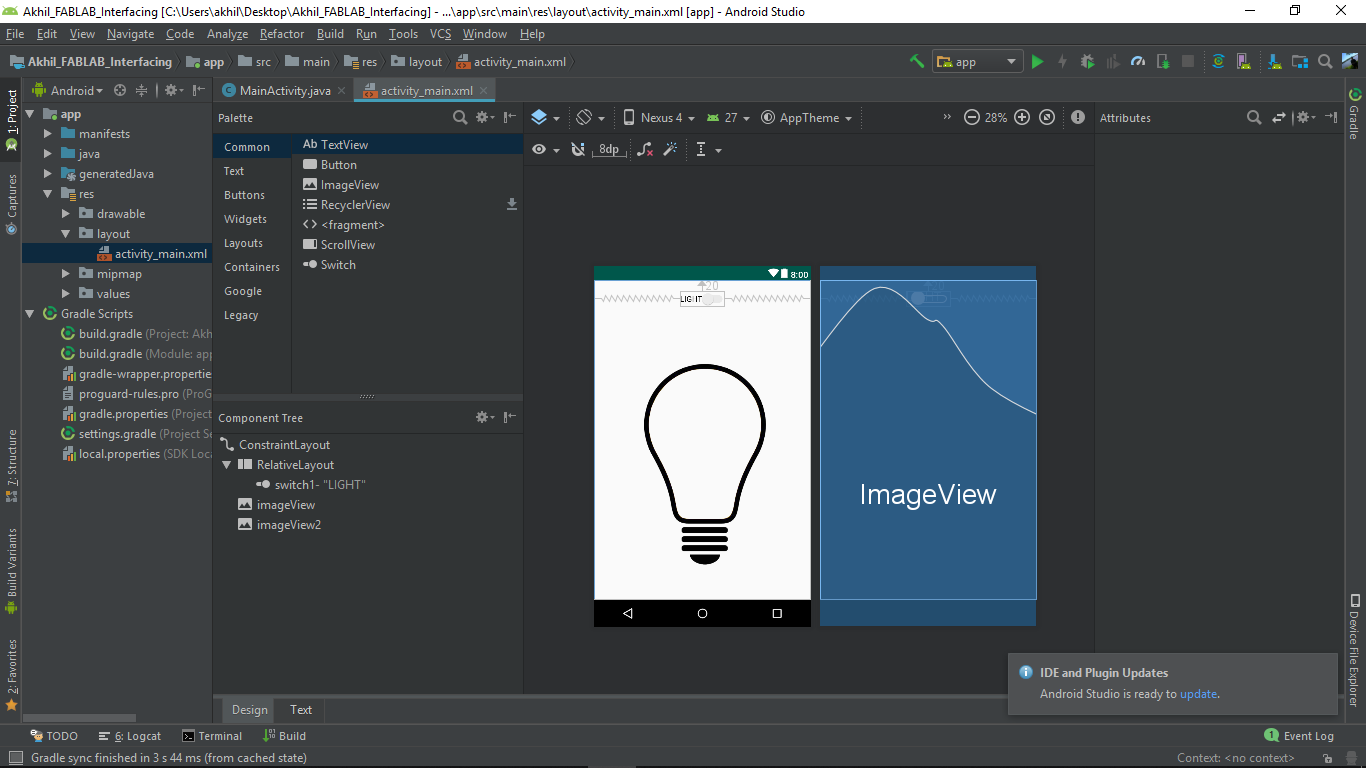Image resolution: width=1366 pixels, height=768 pixels.
Task: Switch to the Text editor mode tab
Action: [301, 710]
